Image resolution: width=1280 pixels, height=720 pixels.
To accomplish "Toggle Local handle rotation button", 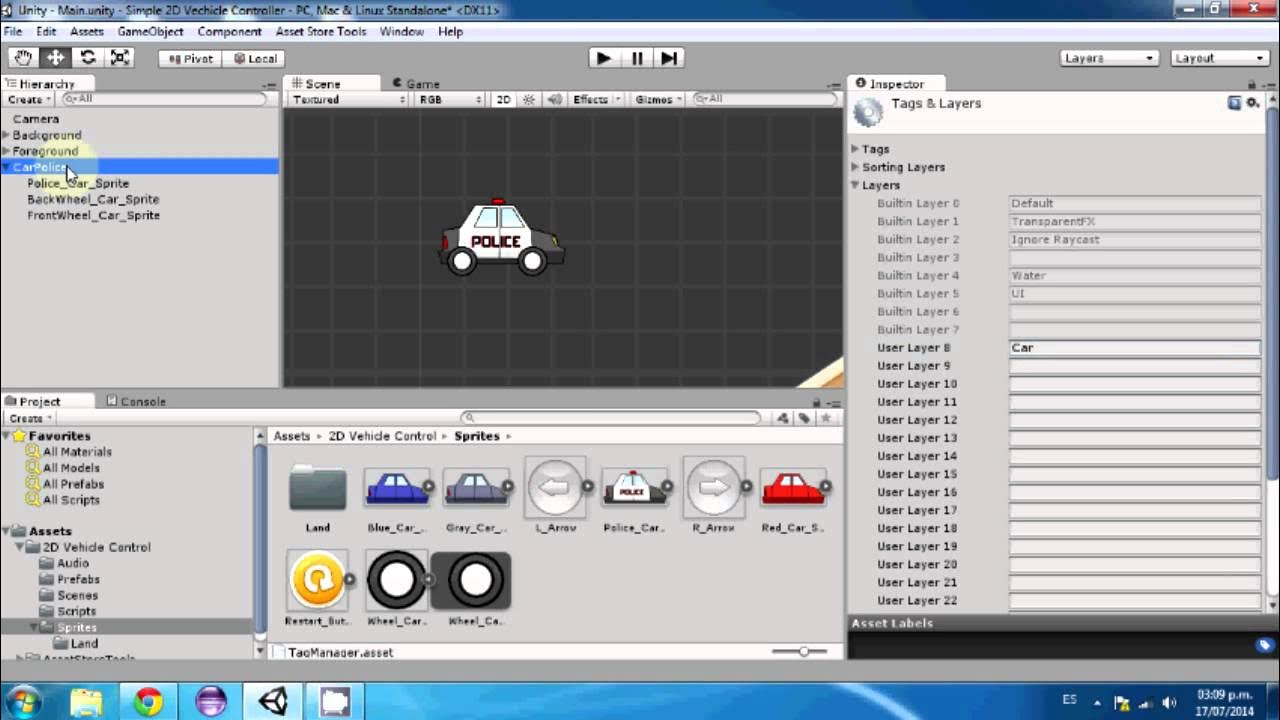I will click(254, 58).
